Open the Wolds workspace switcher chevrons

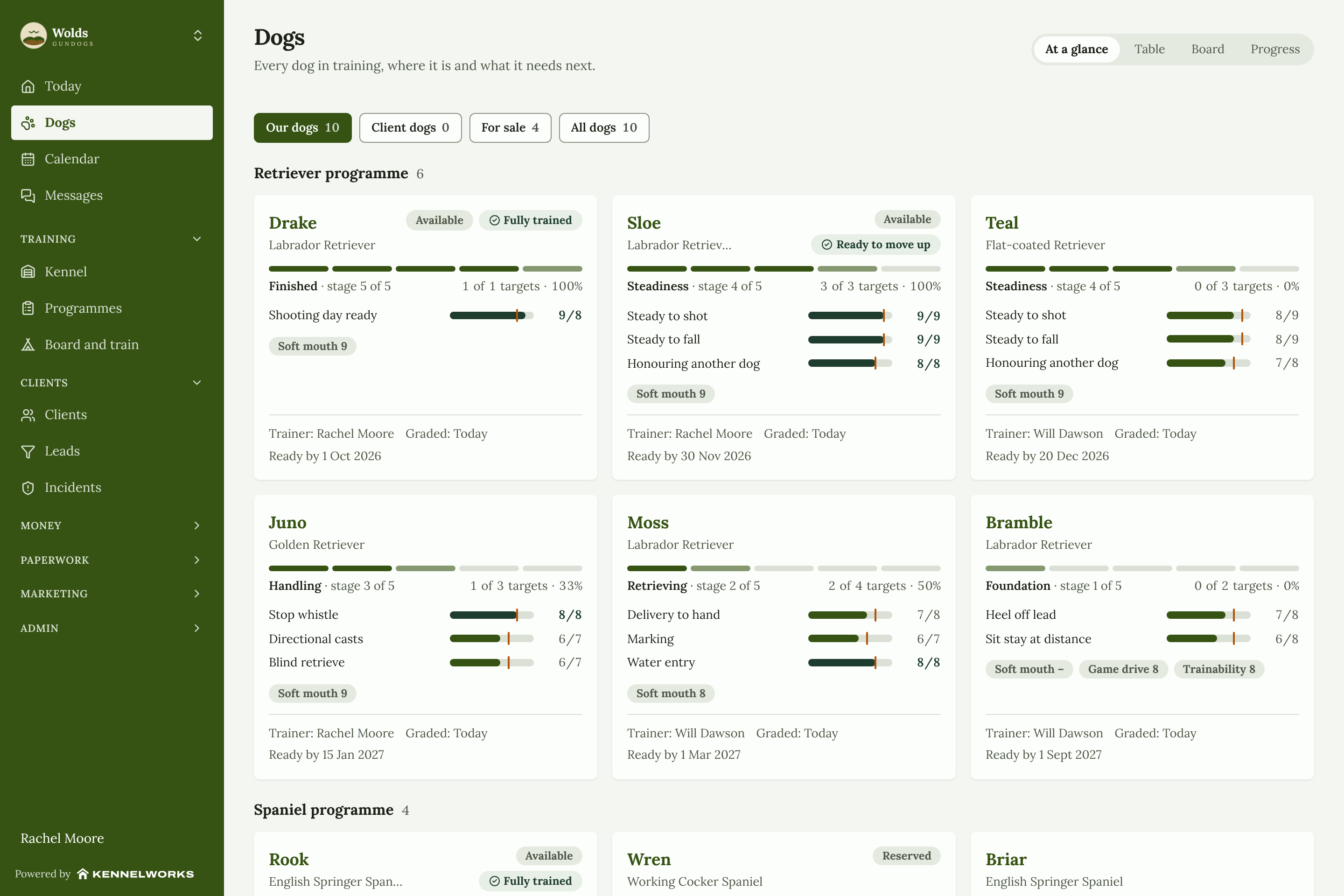[x=198, y=35]
